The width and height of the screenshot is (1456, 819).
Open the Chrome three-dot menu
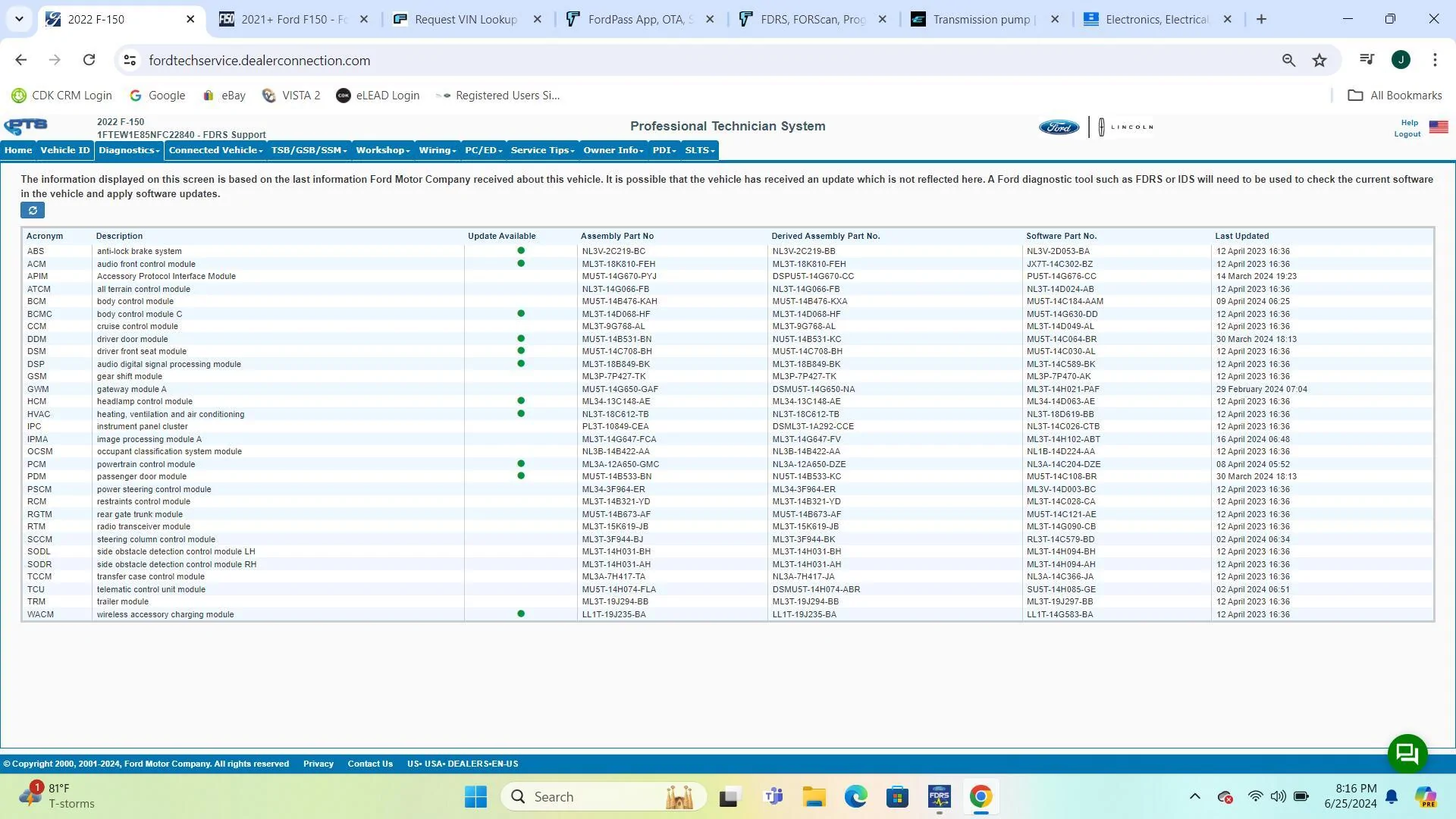click(x=1435, y=59)
